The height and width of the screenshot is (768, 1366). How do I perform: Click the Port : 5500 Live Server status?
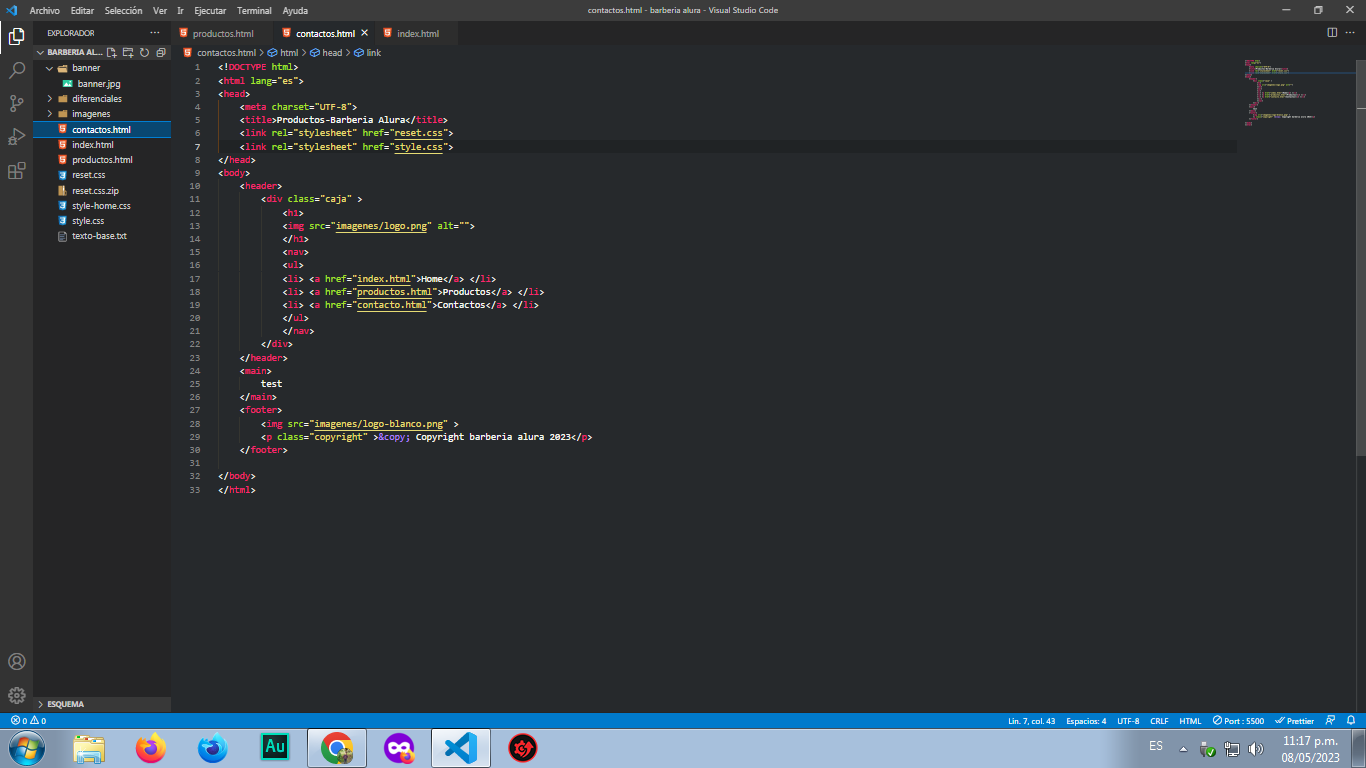click(1238, 720)
